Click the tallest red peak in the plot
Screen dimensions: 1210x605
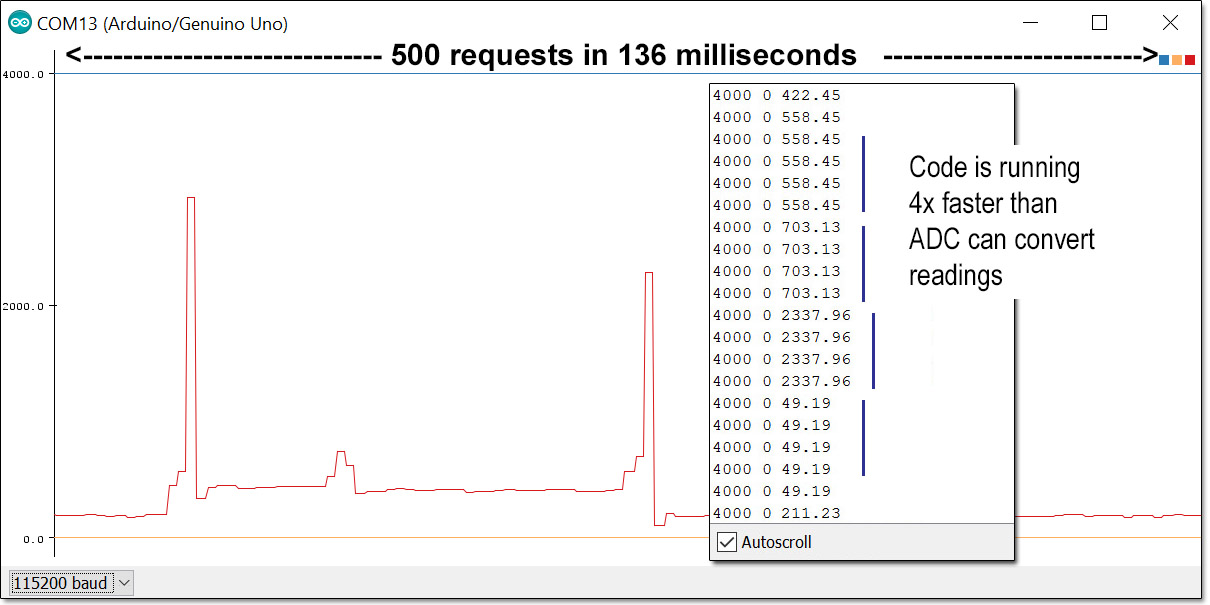(x=191, y=200)
